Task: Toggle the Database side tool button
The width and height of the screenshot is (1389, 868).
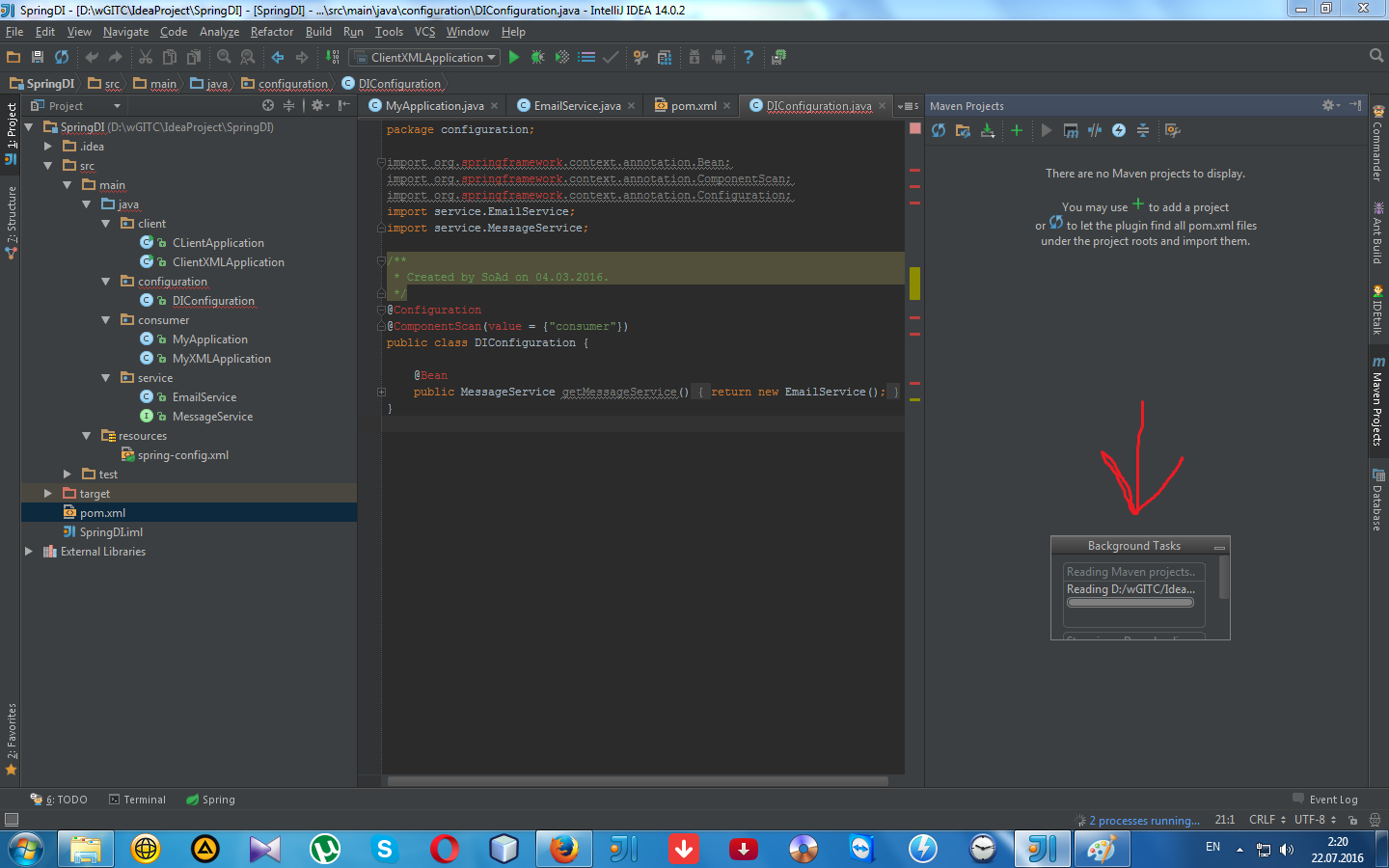Action: tap(1378, 500)
